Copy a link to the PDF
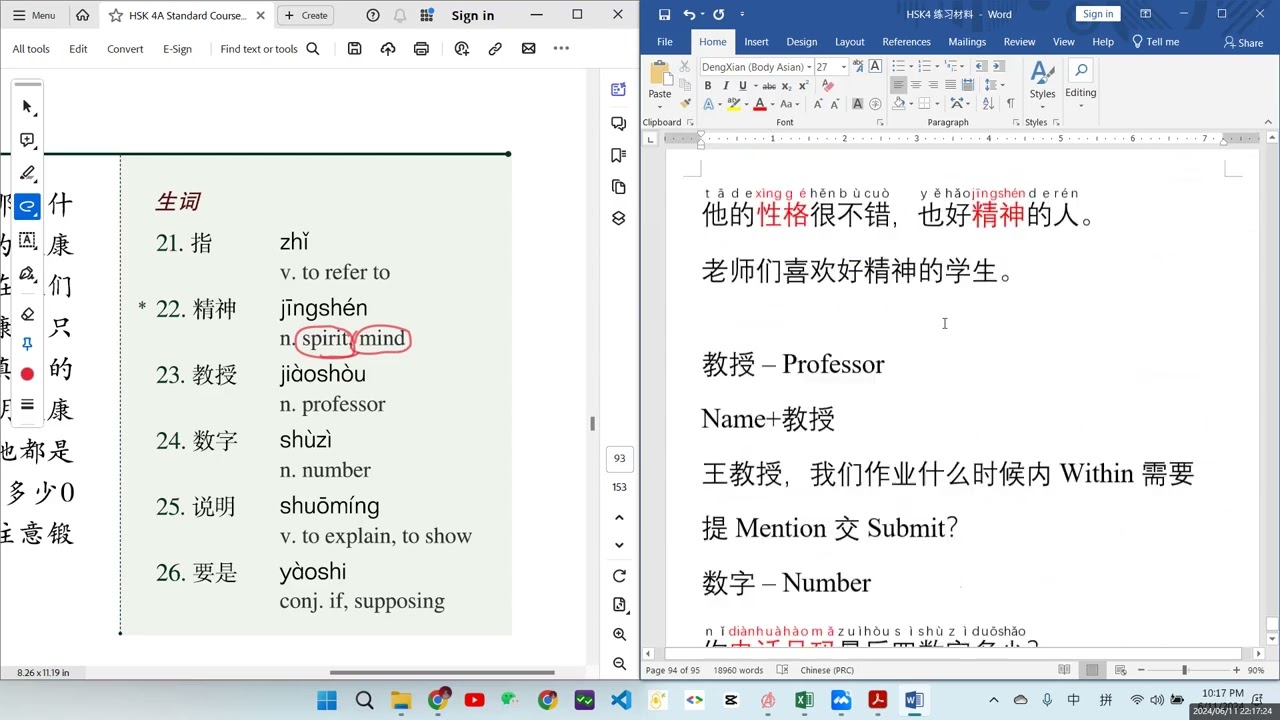 [x=495, y=48]
